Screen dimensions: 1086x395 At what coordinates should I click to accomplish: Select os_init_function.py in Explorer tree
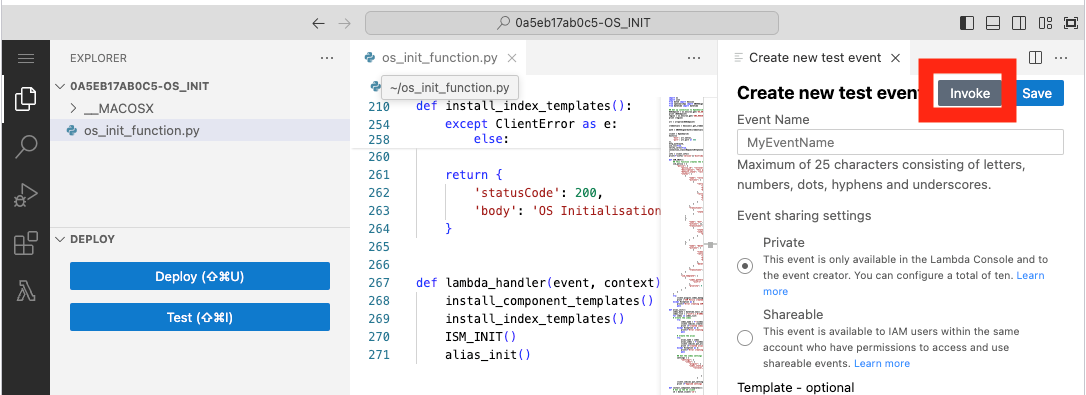tap(199, 130)
